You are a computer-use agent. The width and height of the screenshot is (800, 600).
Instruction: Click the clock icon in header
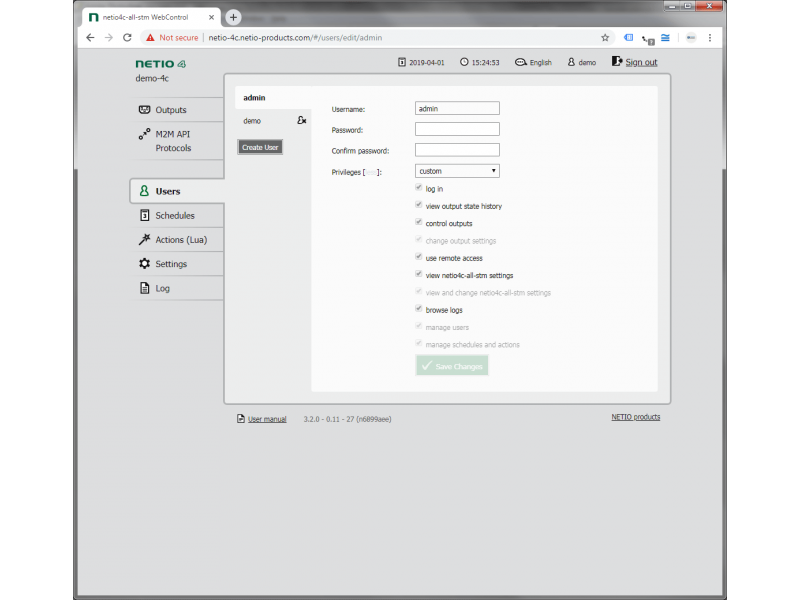tap(464, 62)
